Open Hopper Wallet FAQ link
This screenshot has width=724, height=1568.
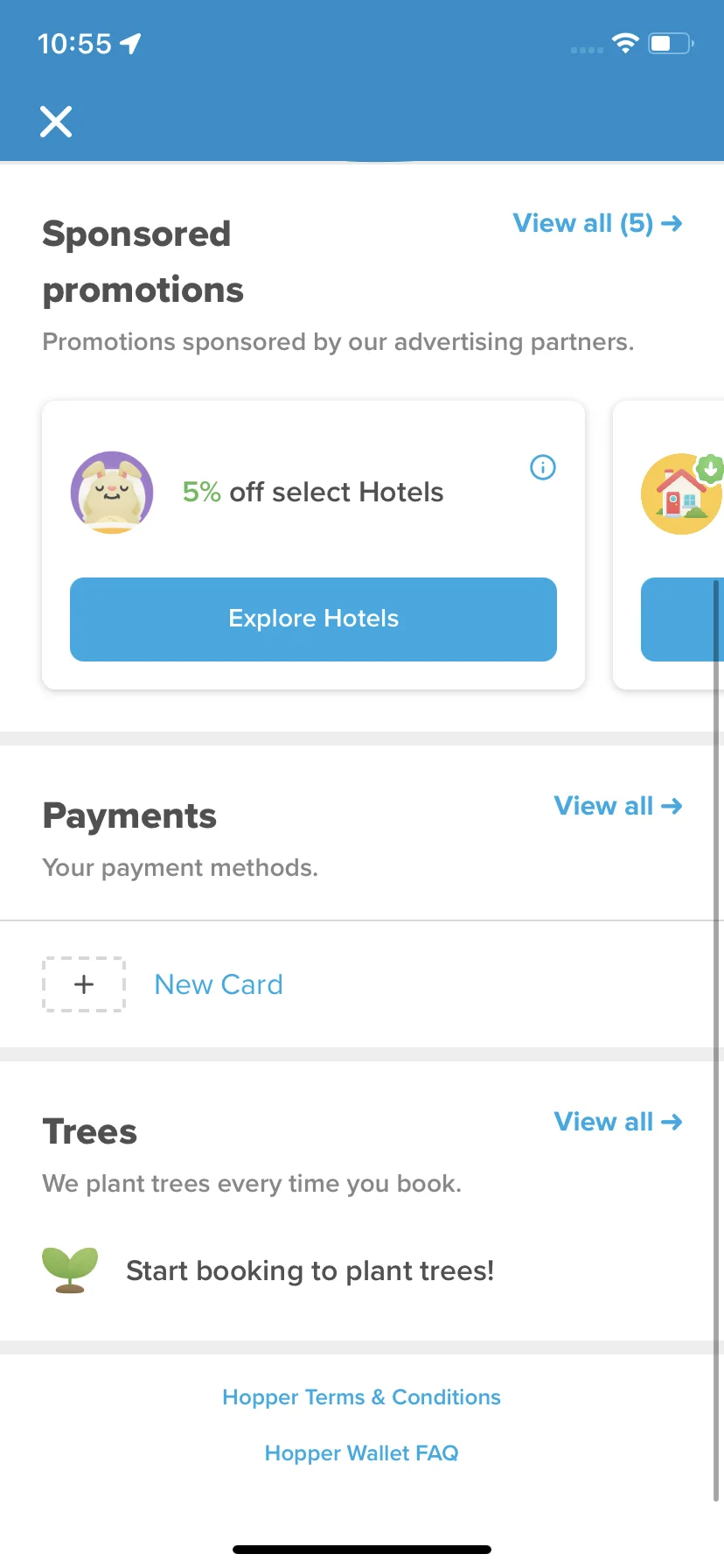pos(361,1453)
